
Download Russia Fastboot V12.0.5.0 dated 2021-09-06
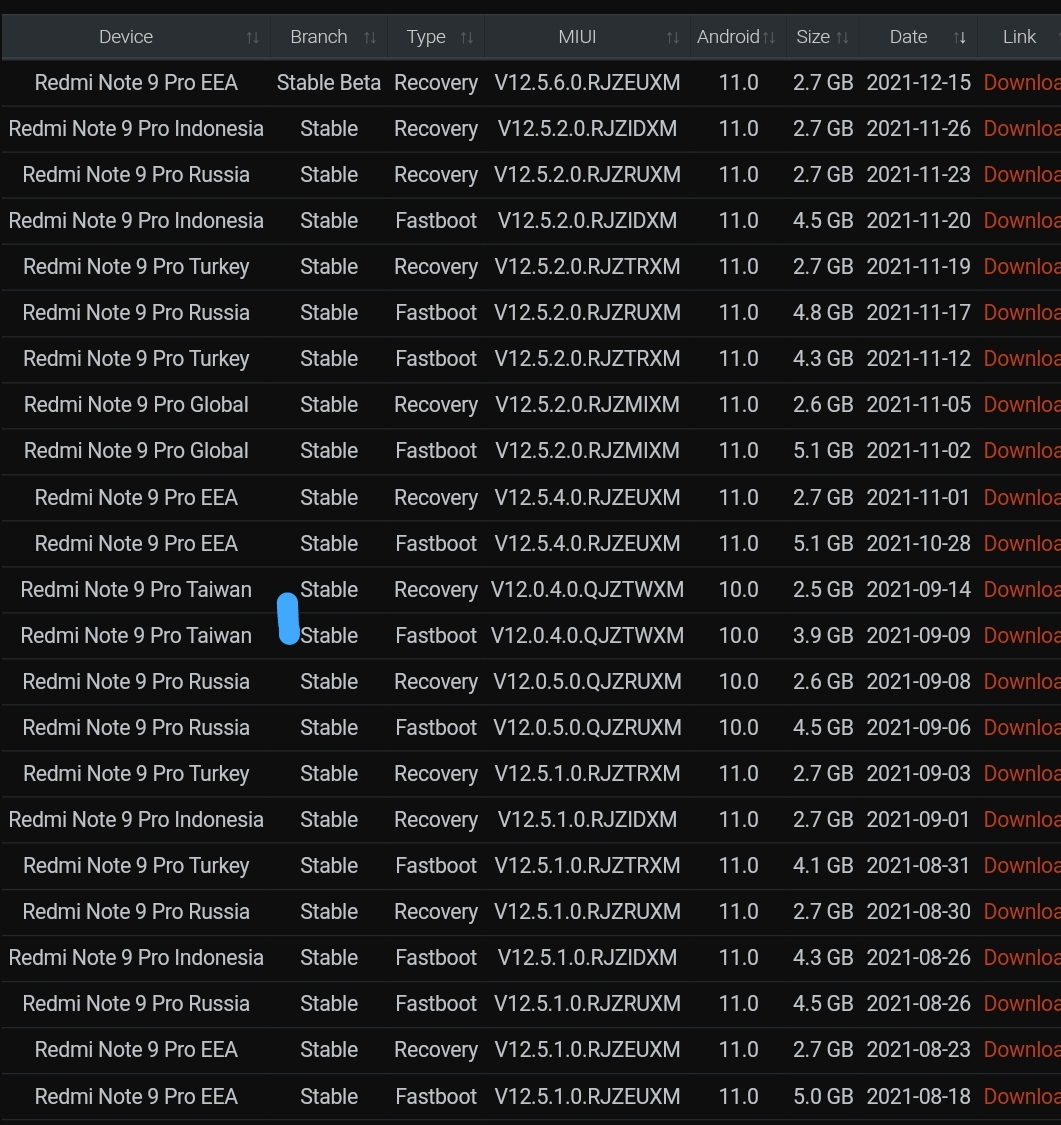coord(1022,728)
